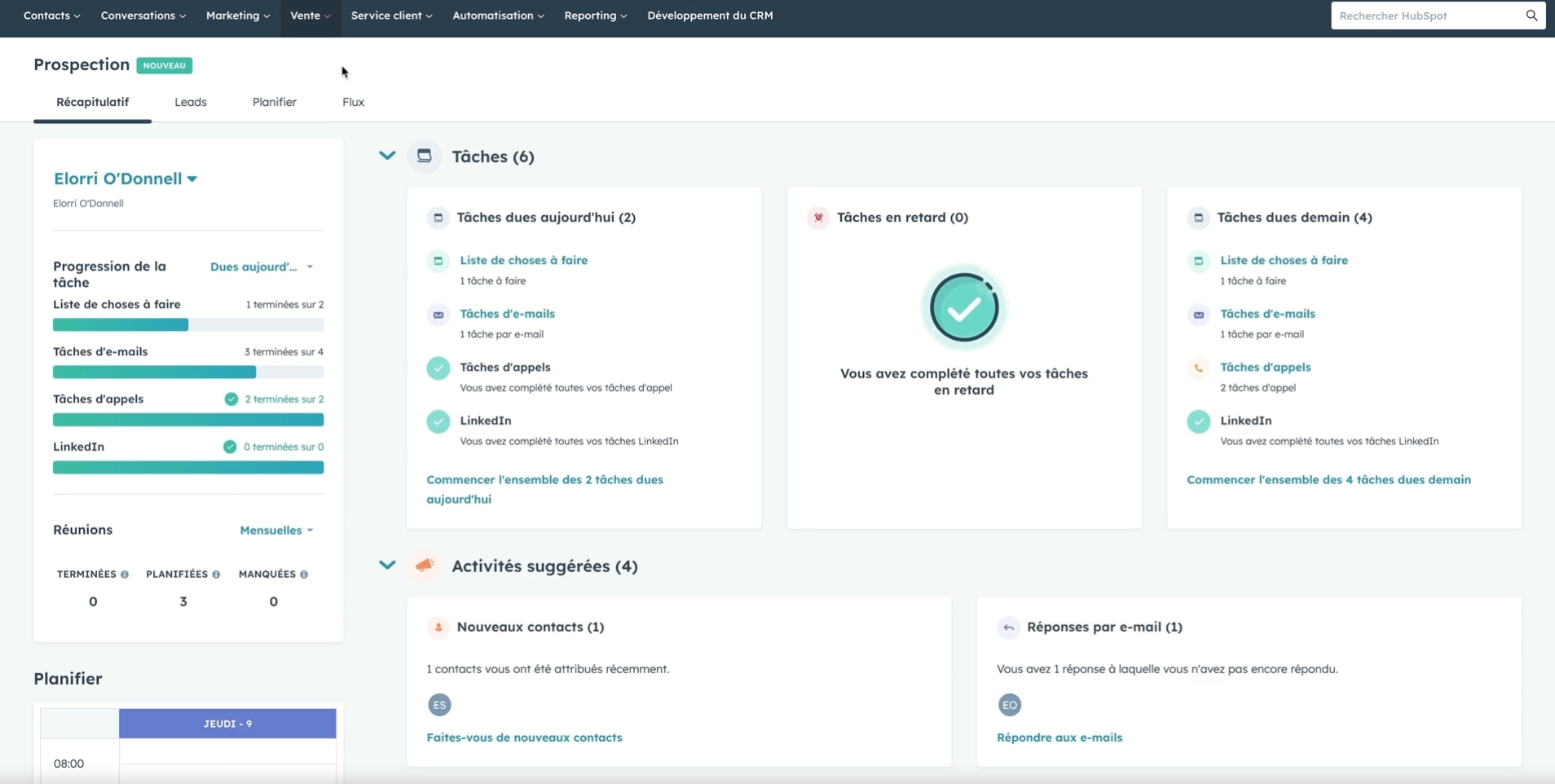The width and height of the screenshot is (1555, 784).
Task: Collapse the Tâches (6) section chevron
Action: click(x=387, y=156)
